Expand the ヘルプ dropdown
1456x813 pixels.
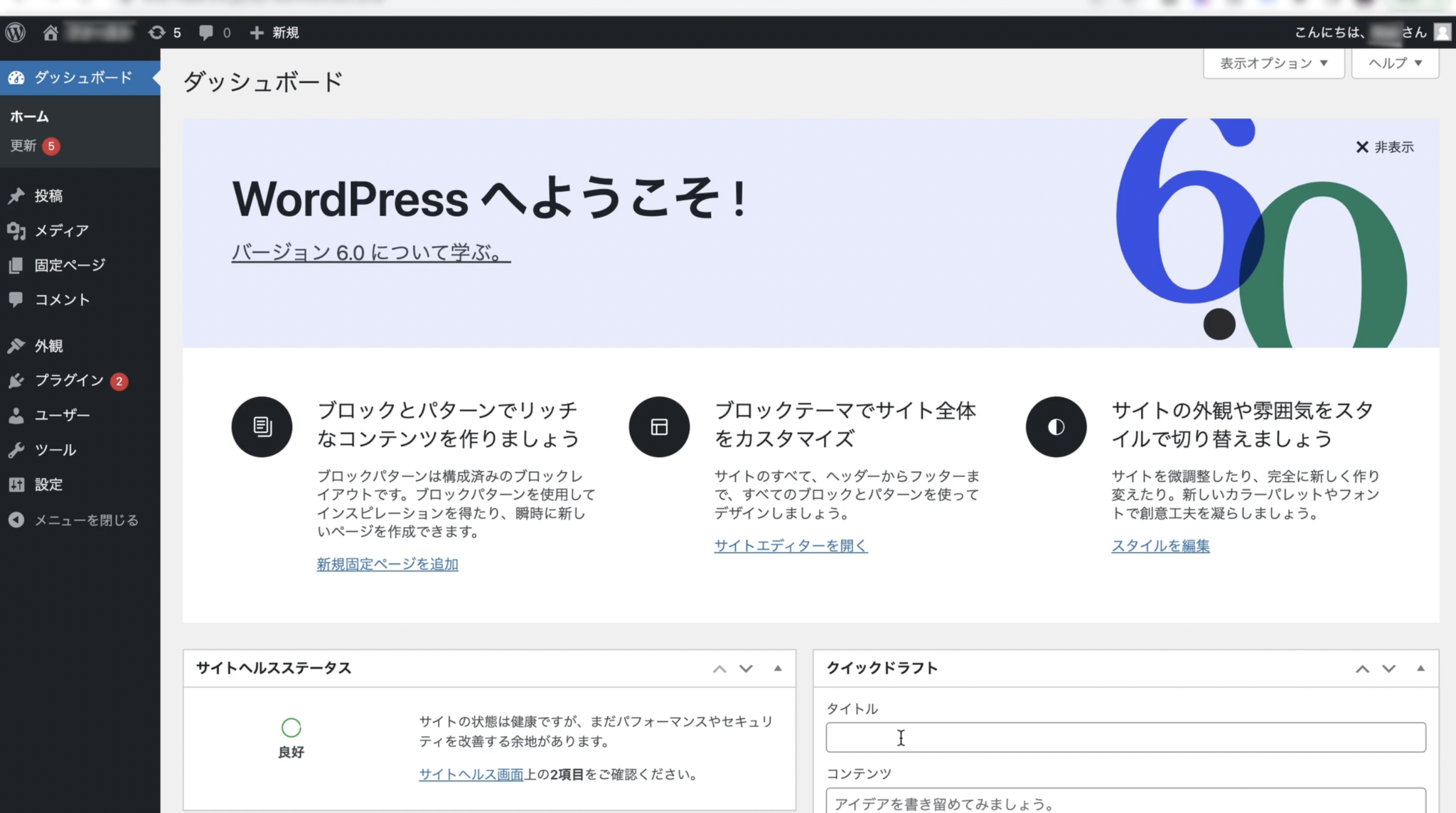coord(1395,63)
